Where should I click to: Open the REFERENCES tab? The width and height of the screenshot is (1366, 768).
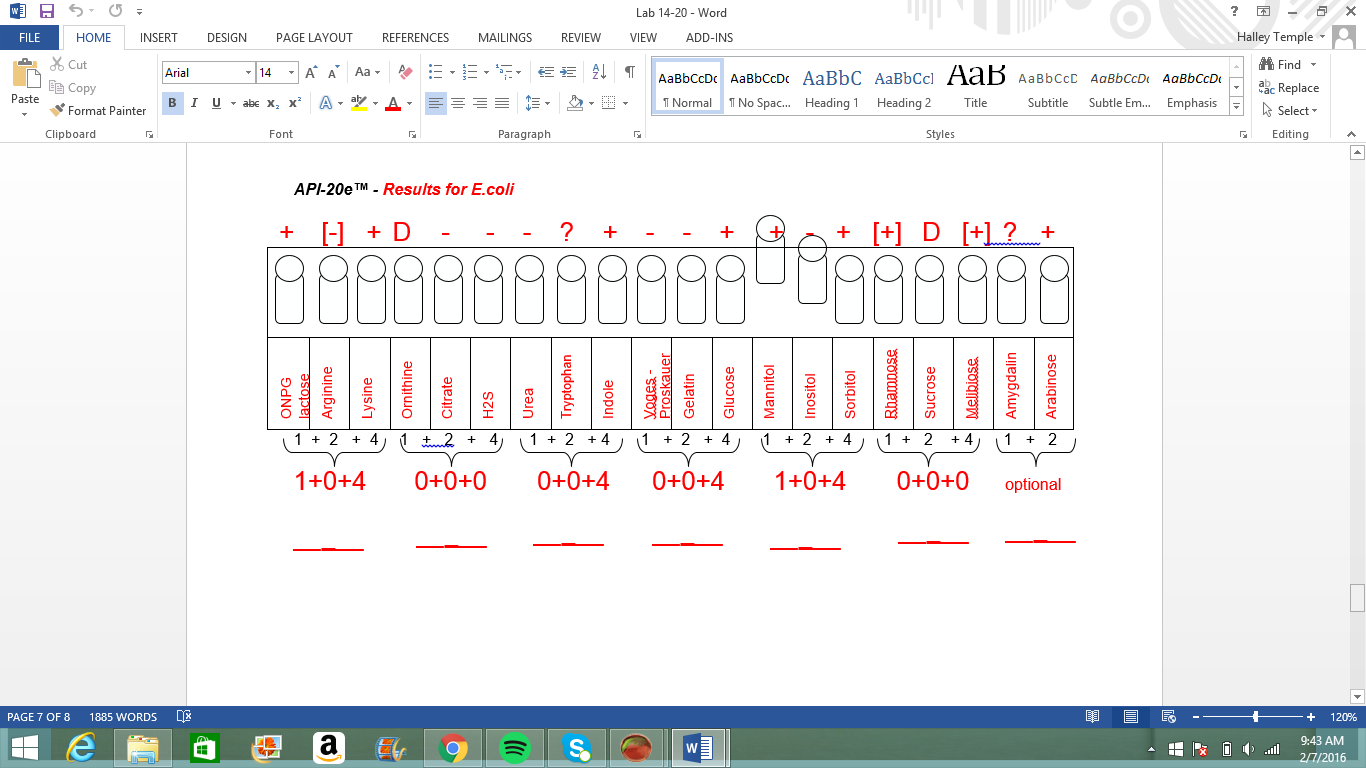pos(415,38)
